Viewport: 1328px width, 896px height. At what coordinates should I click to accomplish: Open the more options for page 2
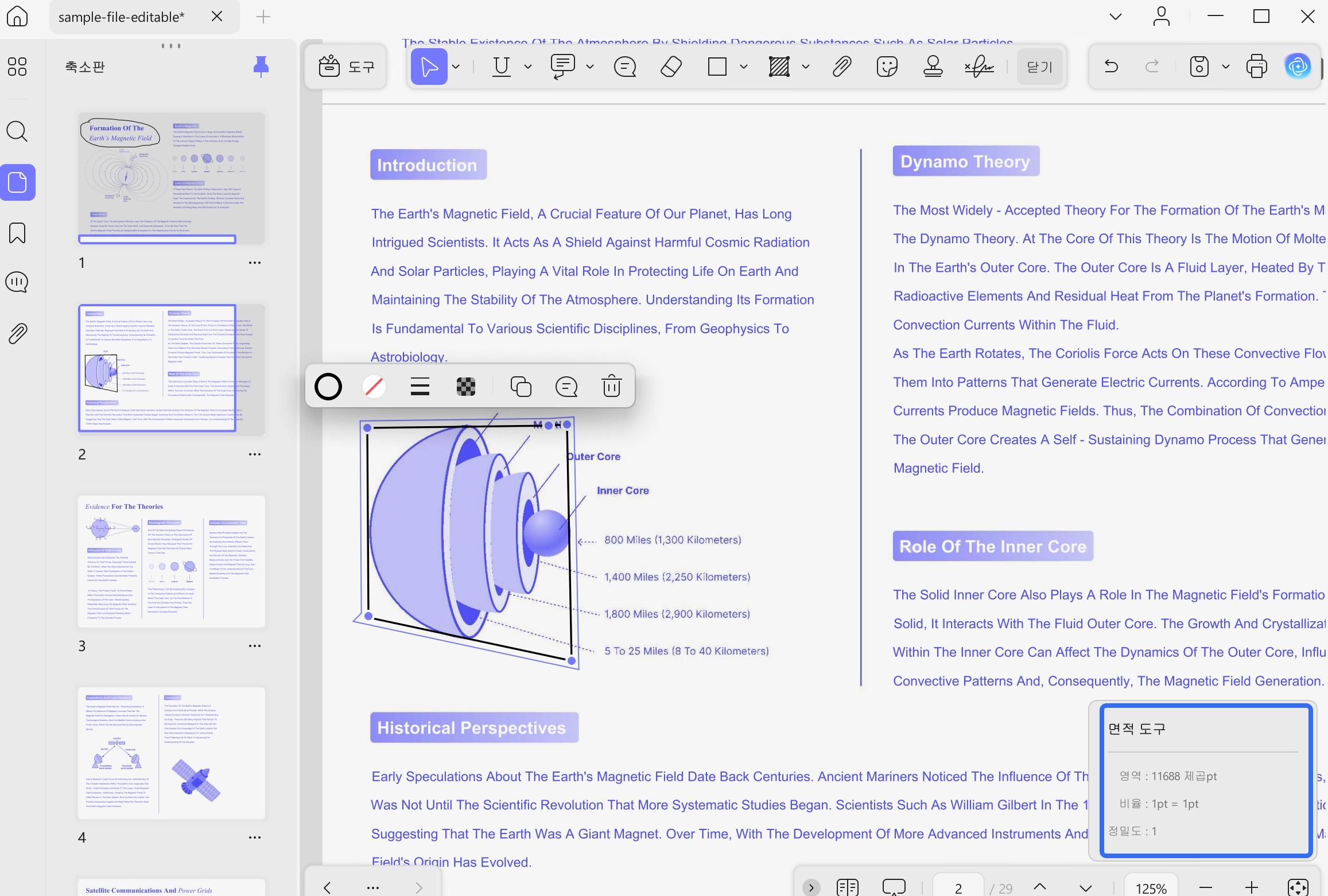255,454
